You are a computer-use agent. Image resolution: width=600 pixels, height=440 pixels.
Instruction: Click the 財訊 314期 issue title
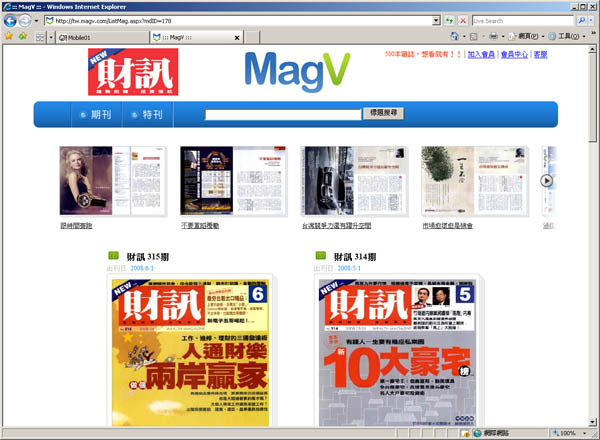[355, 257]
